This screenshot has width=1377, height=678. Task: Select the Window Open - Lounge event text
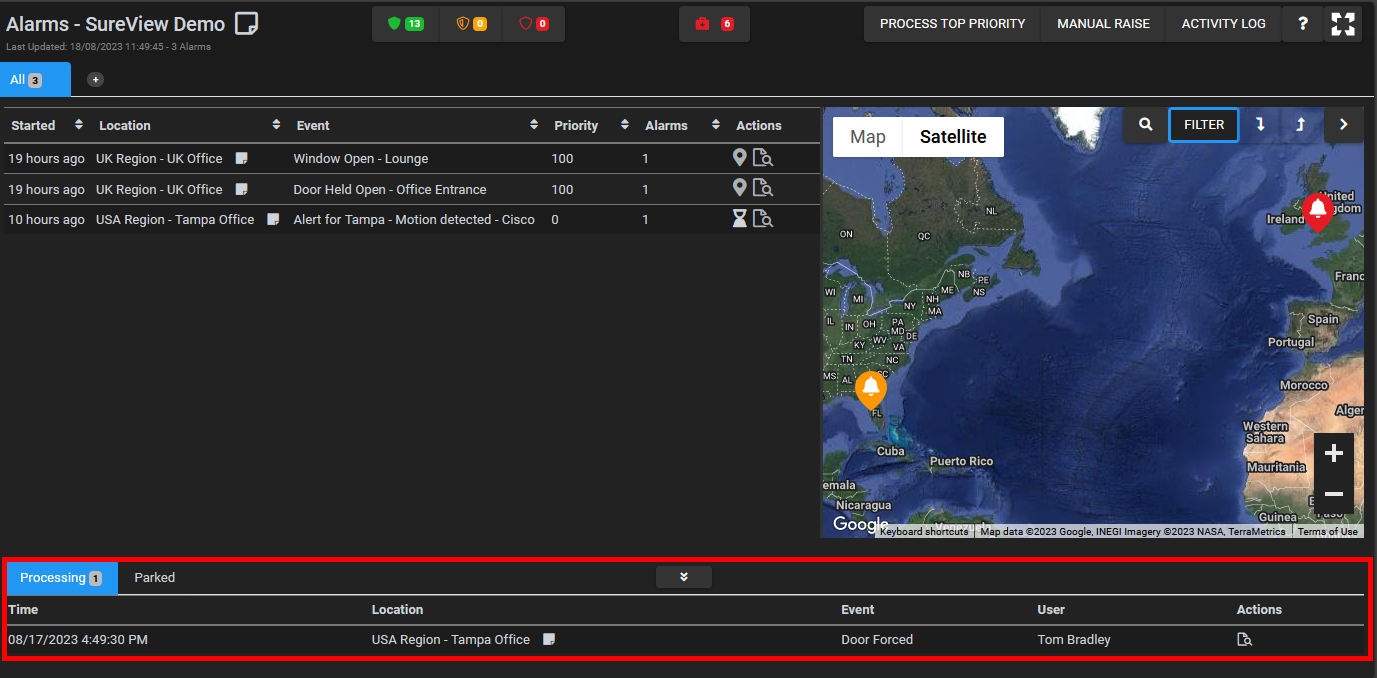361,159
